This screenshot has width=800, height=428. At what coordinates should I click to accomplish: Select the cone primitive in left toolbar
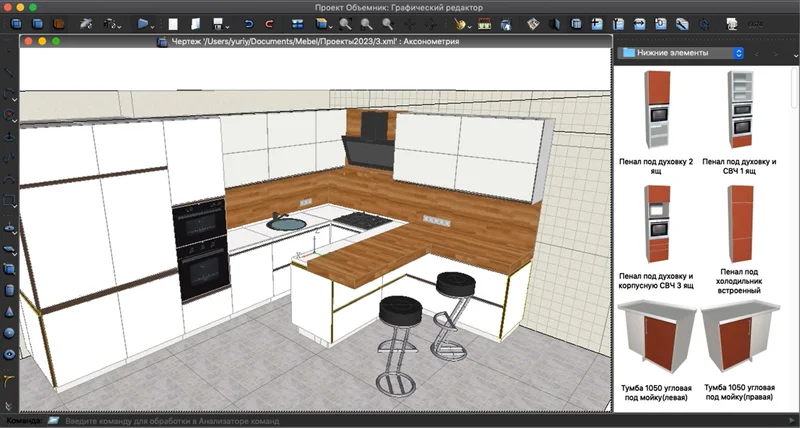coord(9,312)
